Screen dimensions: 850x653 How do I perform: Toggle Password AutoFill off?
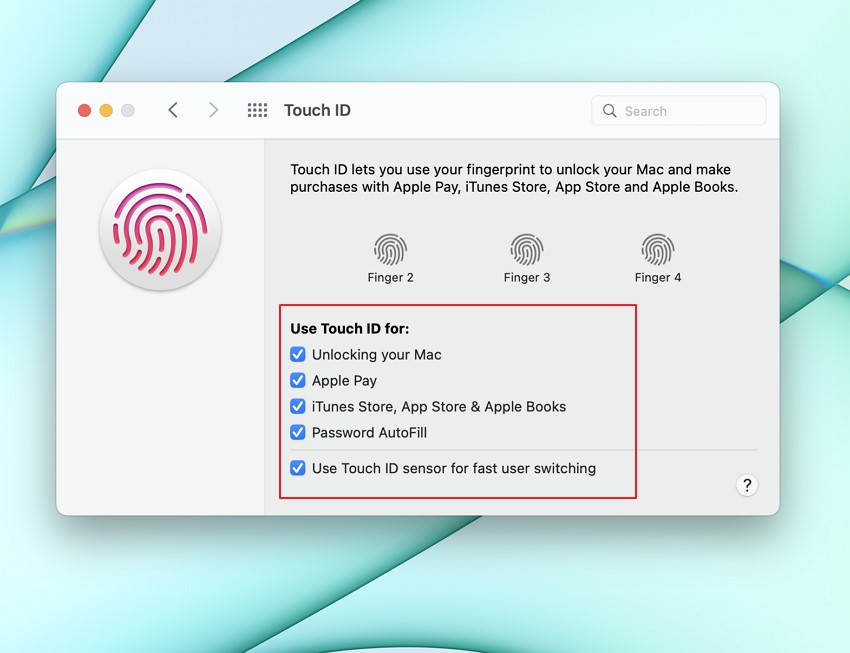click(298, 432)
